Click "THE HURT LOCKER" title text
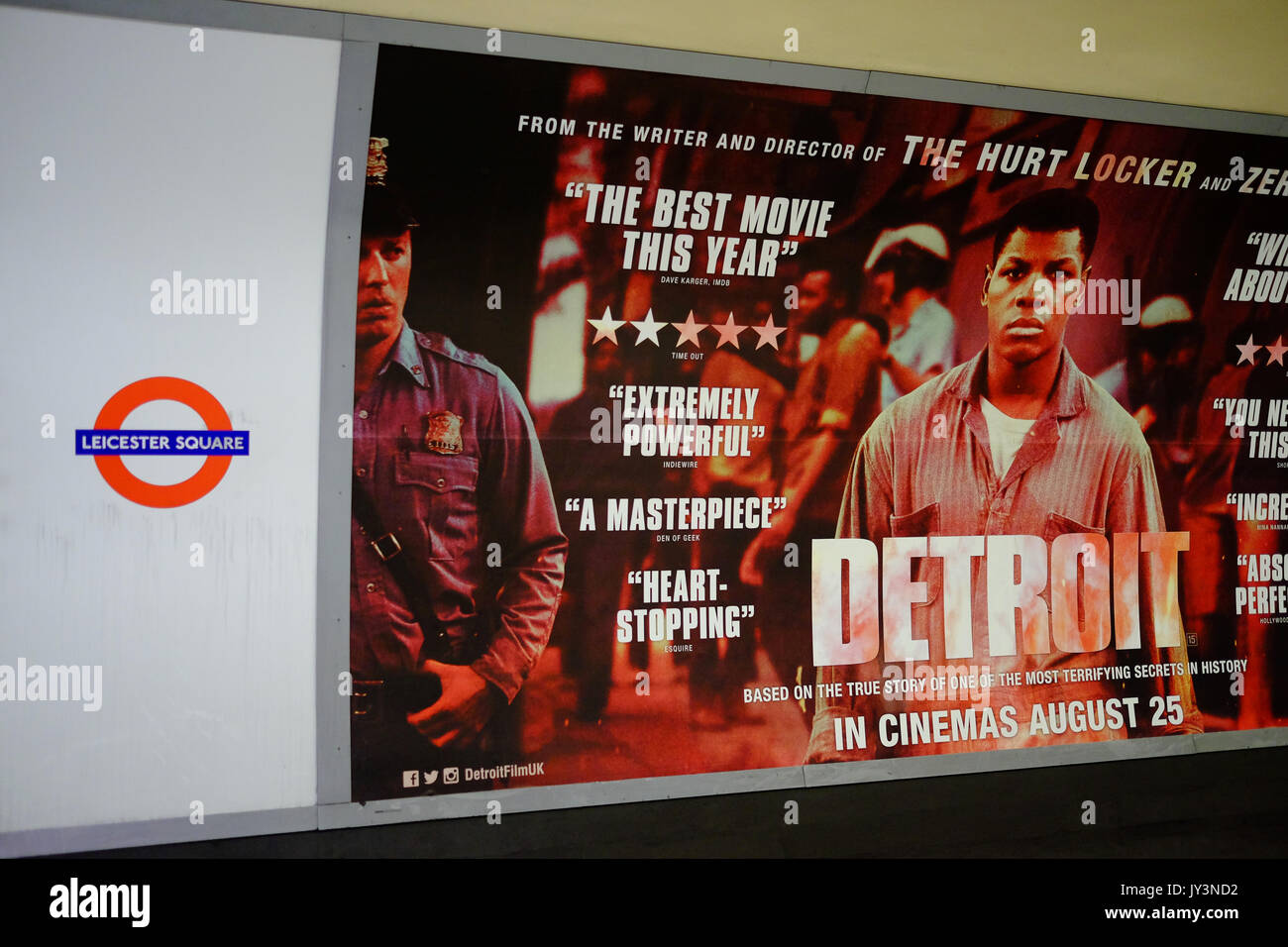 pos(1049,162)
